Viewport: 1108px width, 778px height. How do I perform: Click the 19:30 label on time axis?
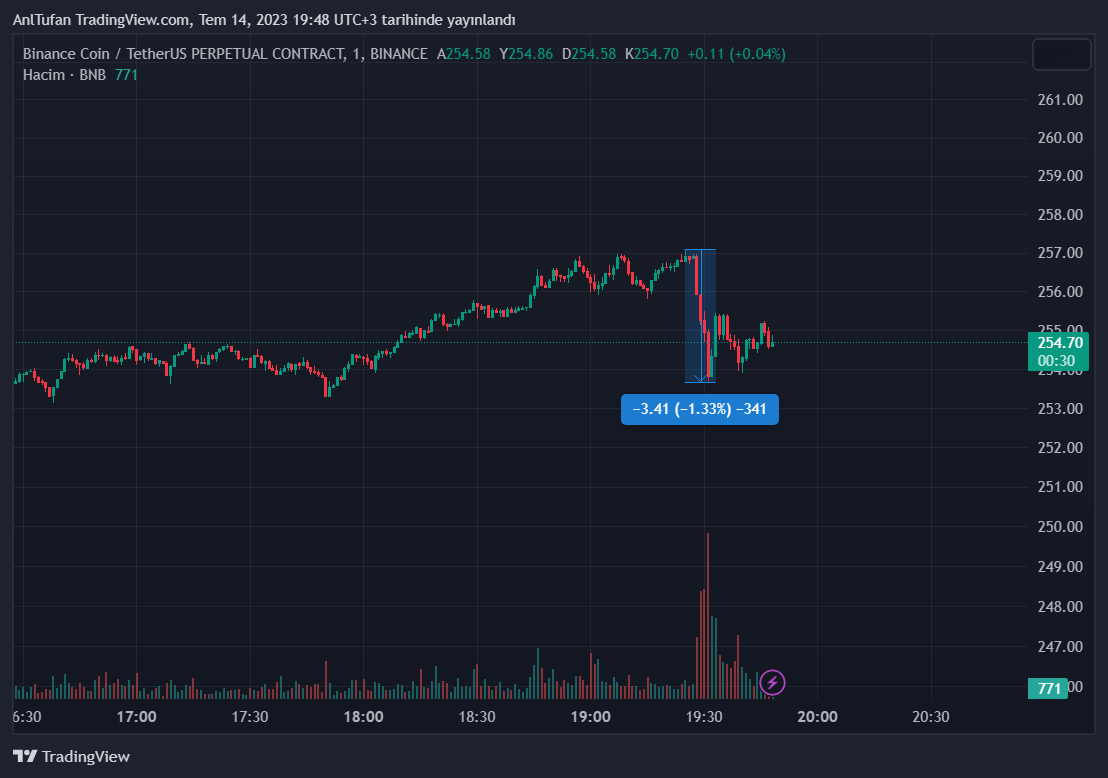tap(704, 716)
